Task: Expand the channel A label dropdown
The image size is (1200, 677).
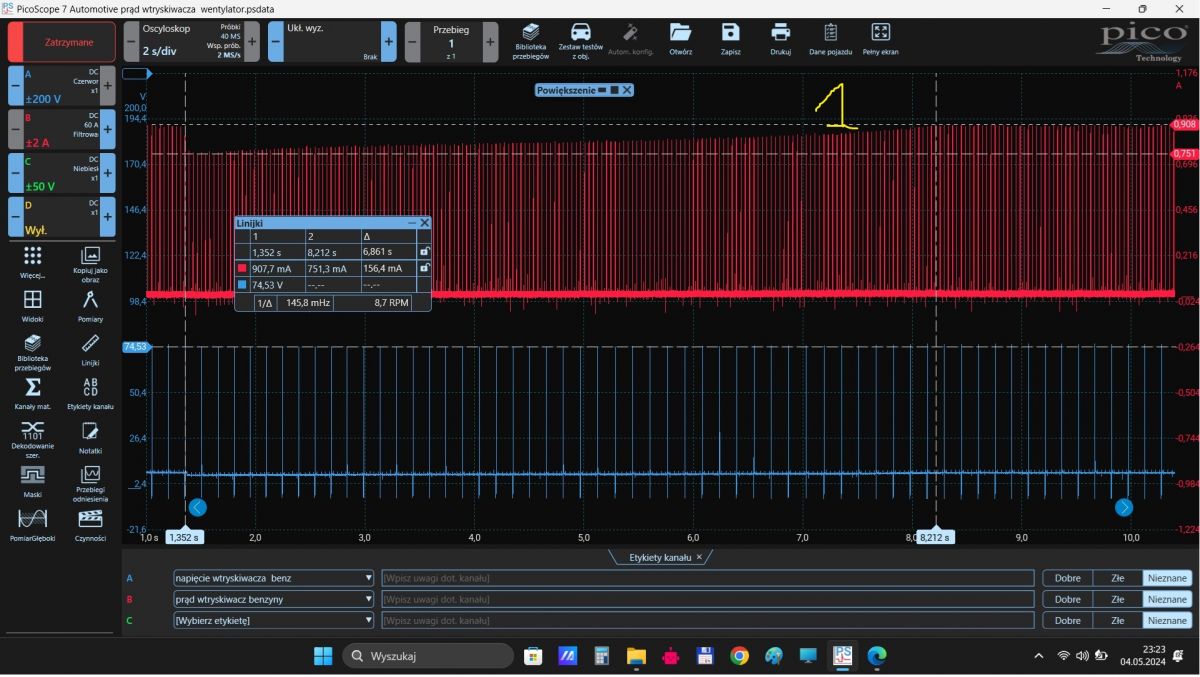Action: click(368, 578)
